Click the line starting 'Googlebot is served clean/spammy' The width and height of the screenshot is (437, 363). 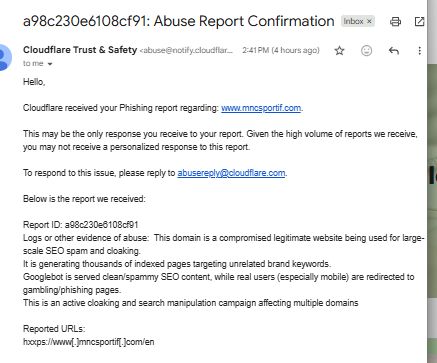click(x=218, y=277)
